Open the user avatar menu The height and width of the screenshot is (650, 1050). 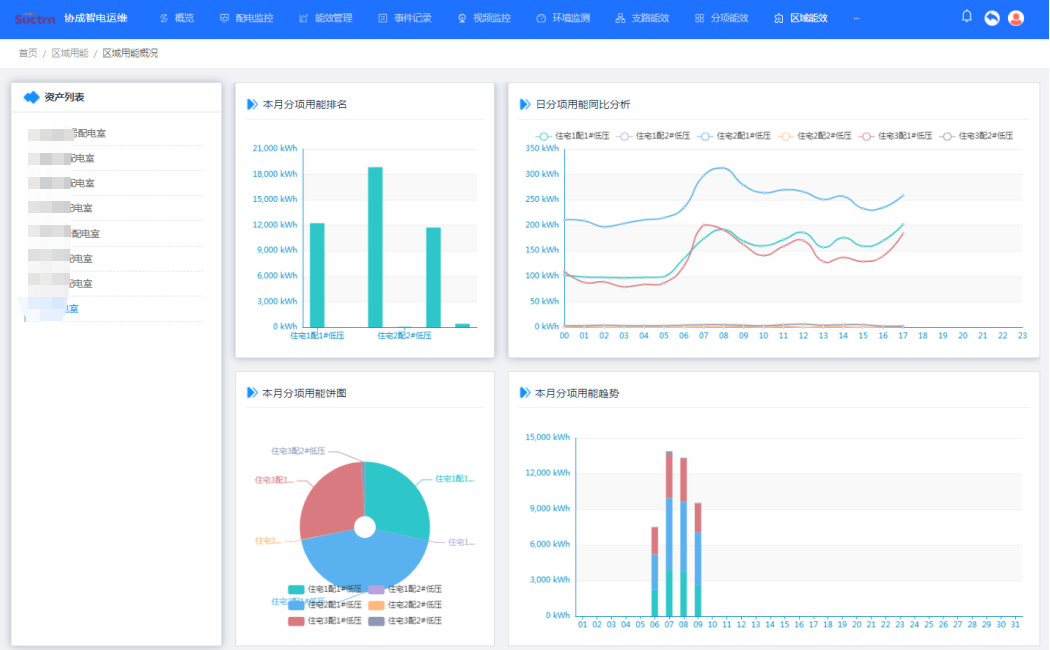click(x=1016, y=18)
